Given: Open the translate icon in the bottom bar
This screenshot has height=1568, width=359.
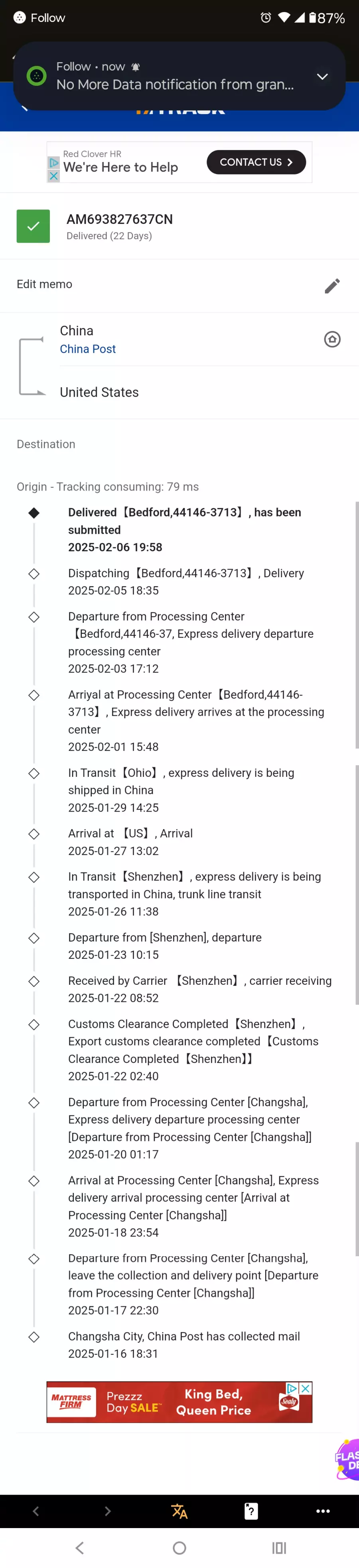Looking at the screenshot, I should click(x=179, y=1511).
